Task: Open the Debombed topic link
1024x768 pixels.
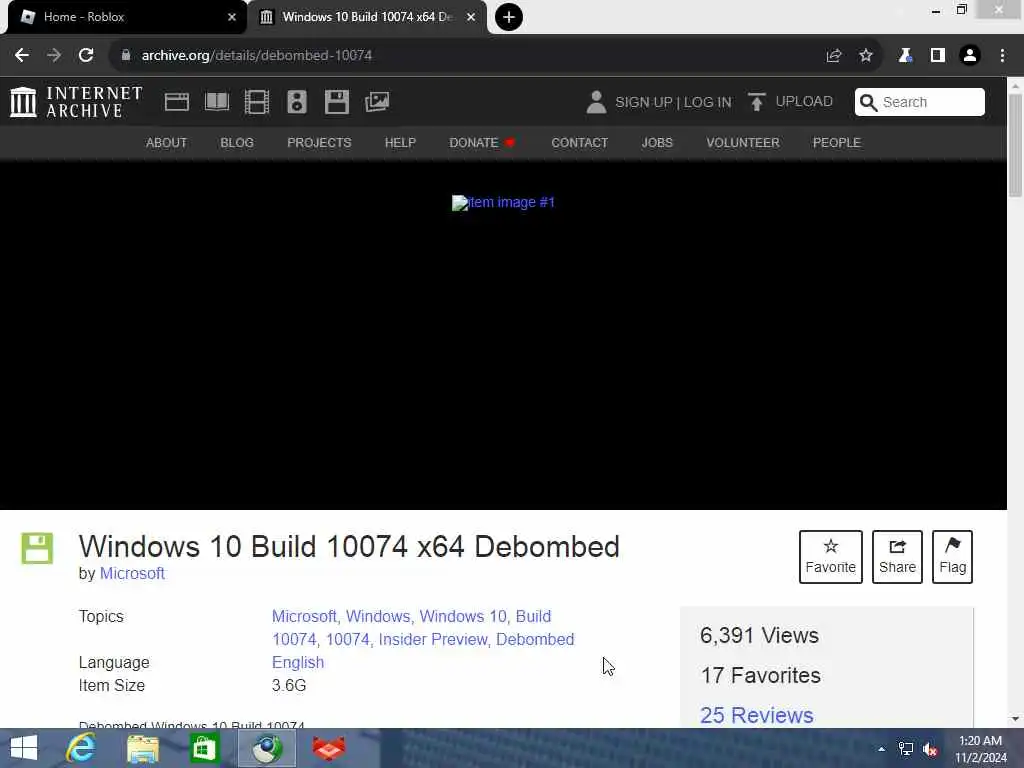Action: click(x=535, y=639)
